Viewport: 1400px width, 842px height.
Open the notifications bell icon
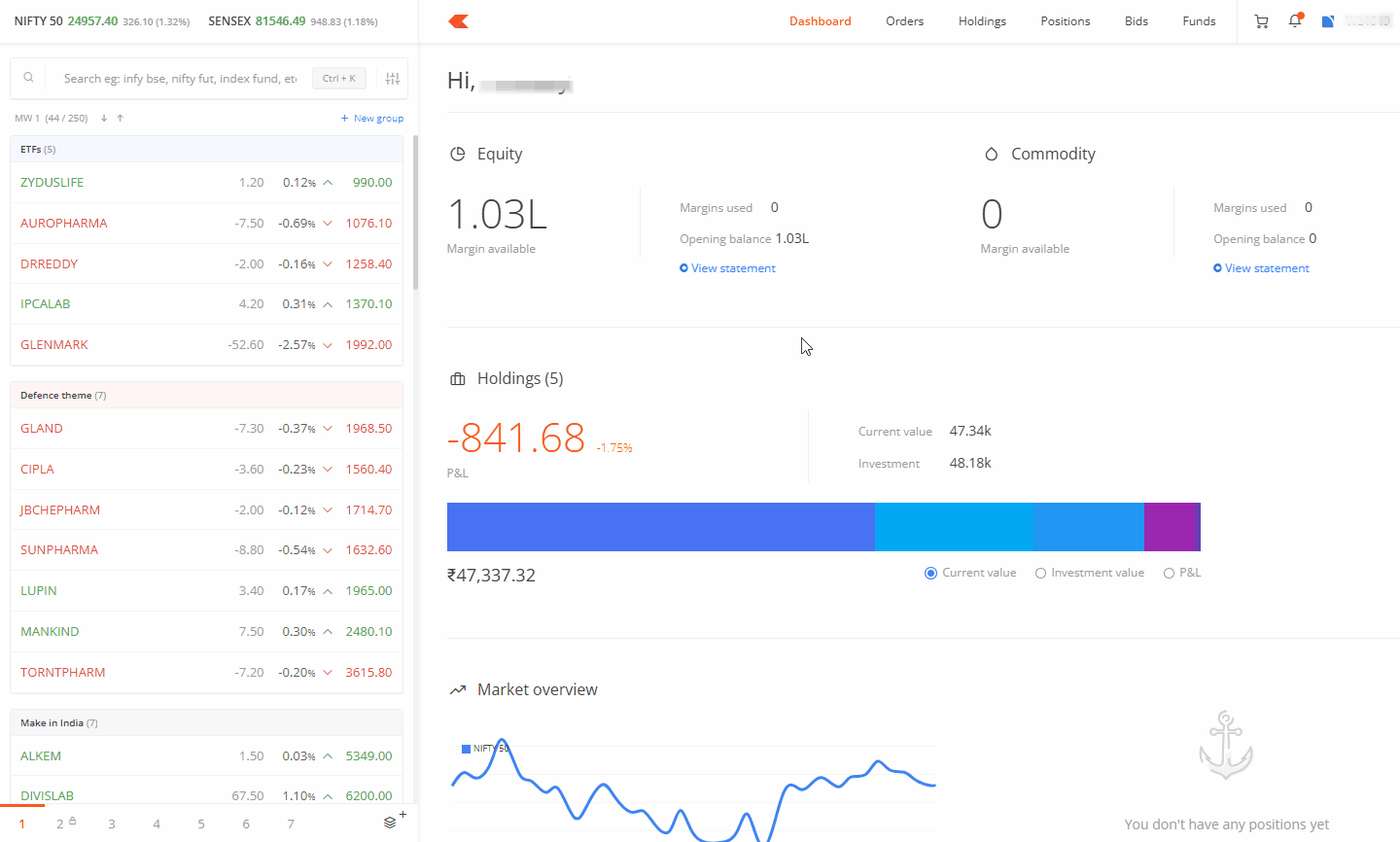pos(1295,21)
